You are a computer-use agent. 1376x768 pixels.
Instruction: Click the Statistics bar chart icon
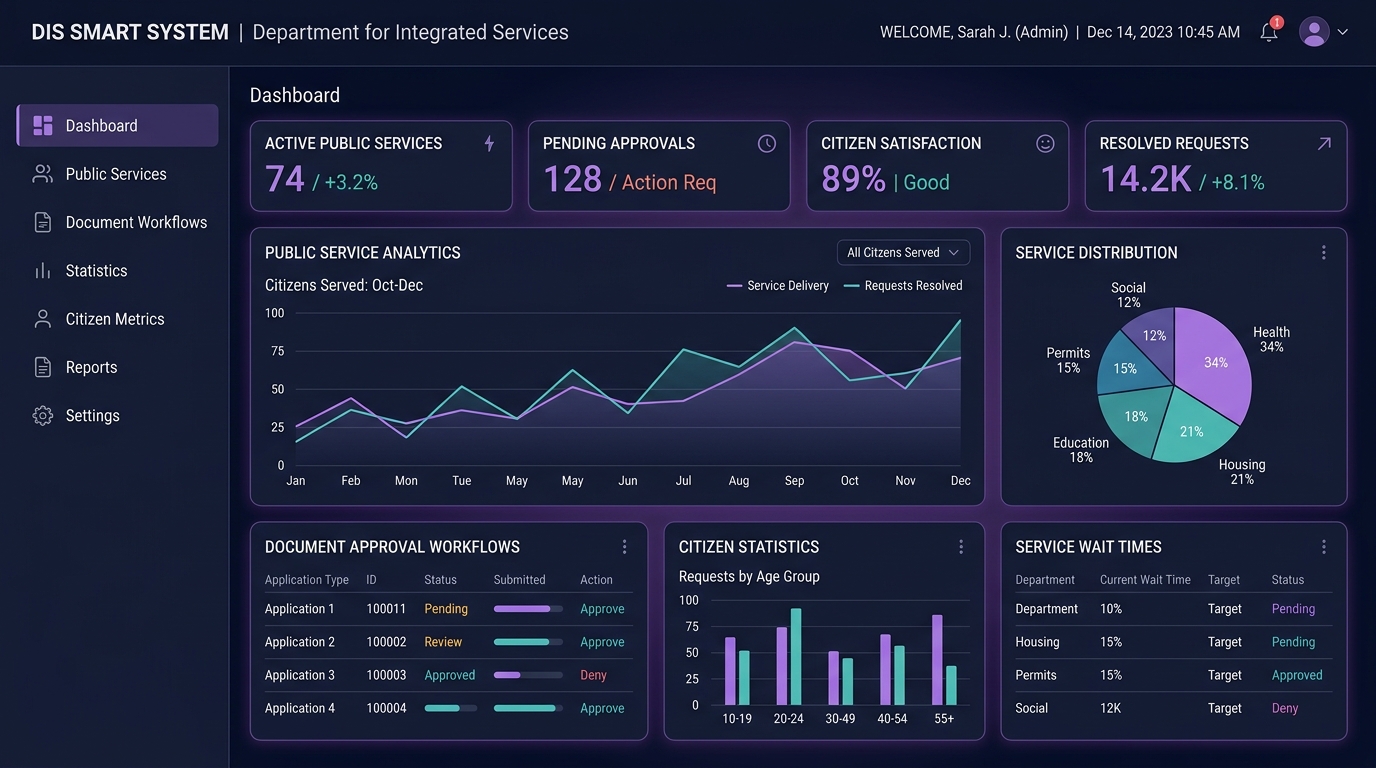pyautogui.click(x=43, y=271)
